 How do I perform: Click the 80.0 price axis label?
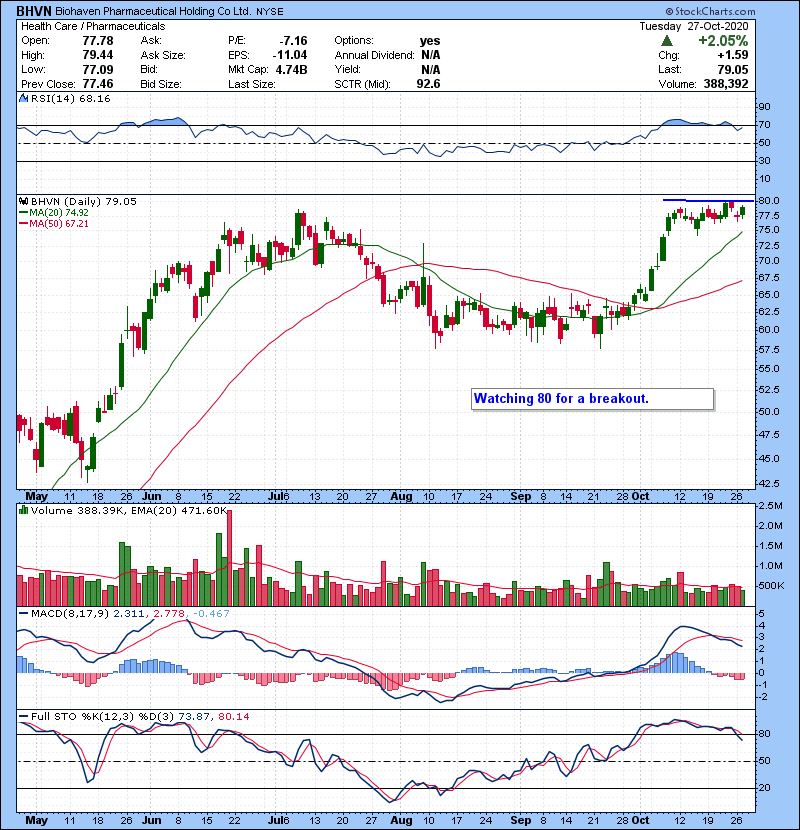click(768, 201)
